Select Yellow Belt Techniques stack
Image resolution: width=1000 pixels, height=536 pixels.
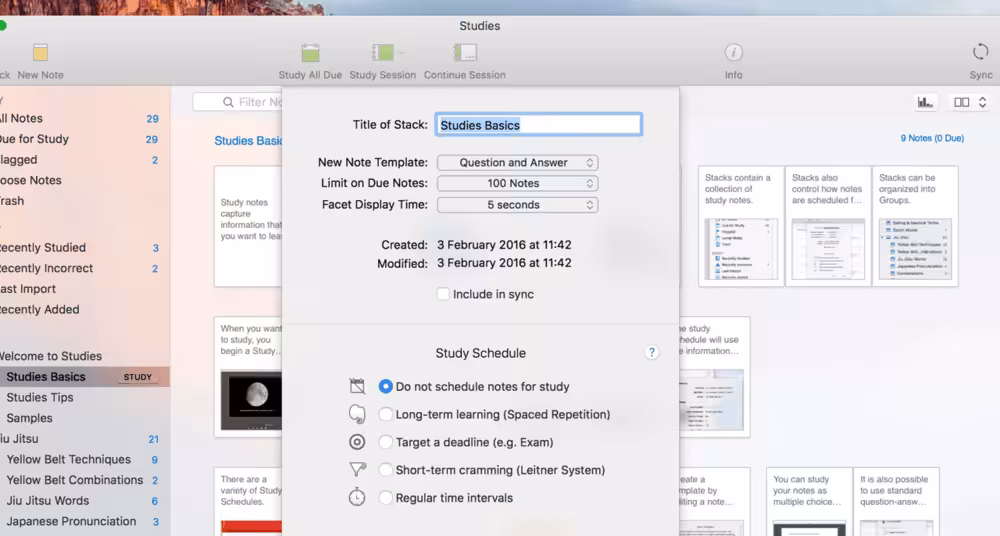[x=84, y=459]
